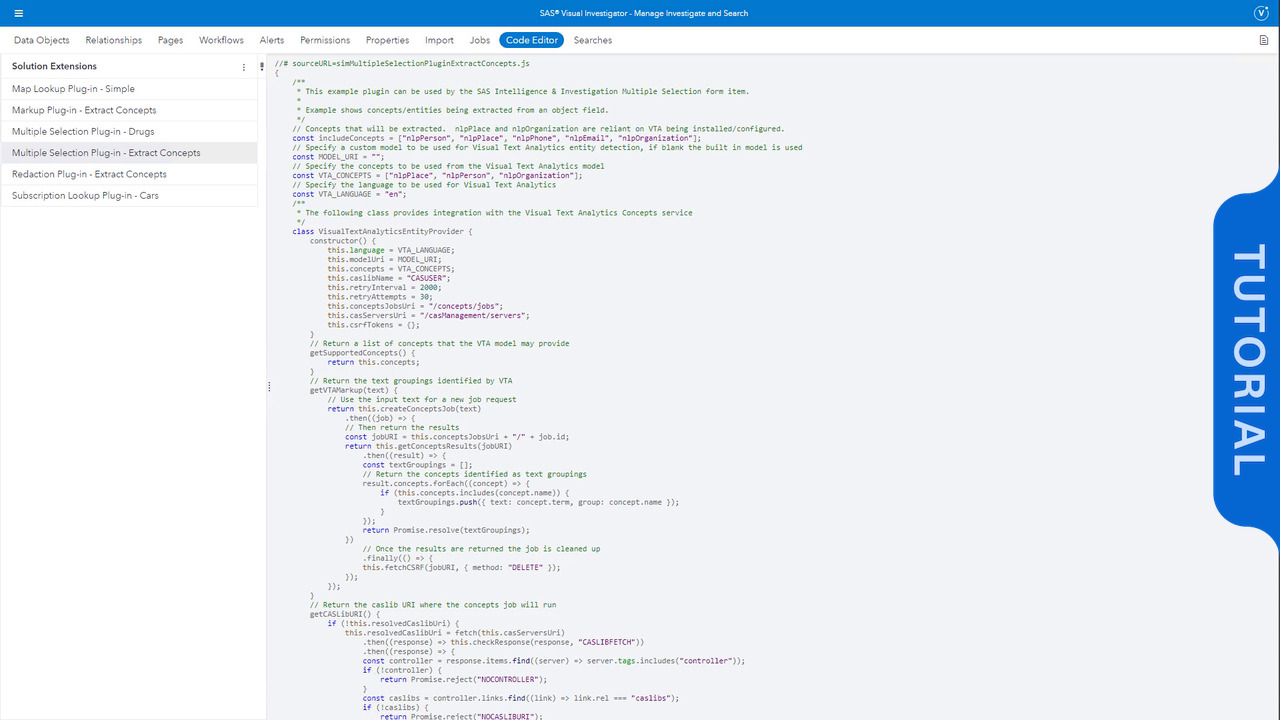Click the Promise.reject("NOCONTROLLER") line
1280x720 pixels.
pos(464,679)
